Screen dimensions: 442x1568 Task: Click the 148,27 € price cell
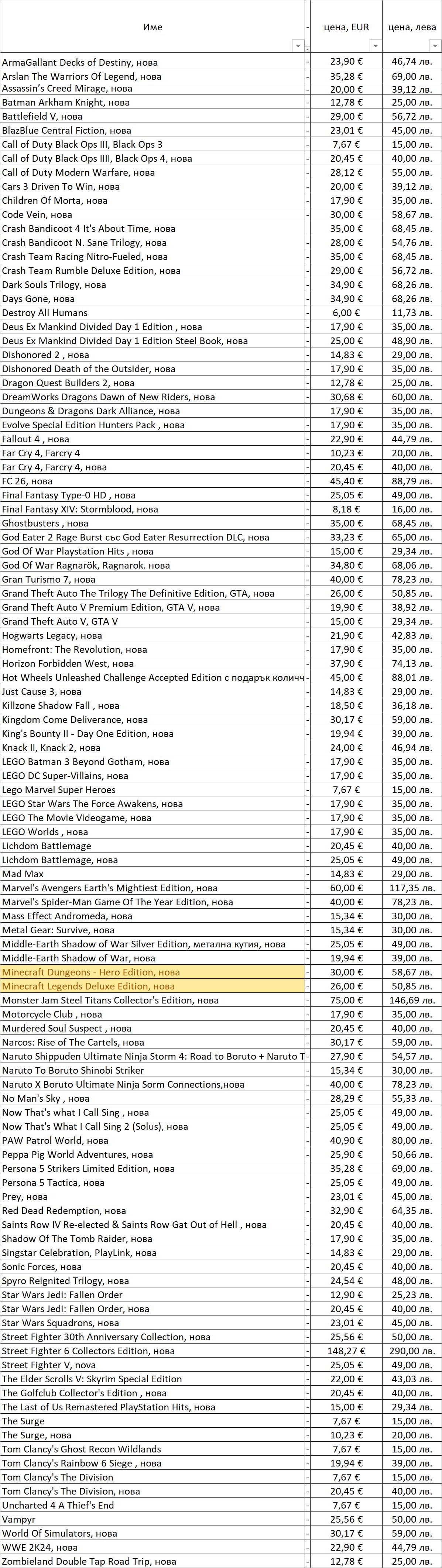346,1351
